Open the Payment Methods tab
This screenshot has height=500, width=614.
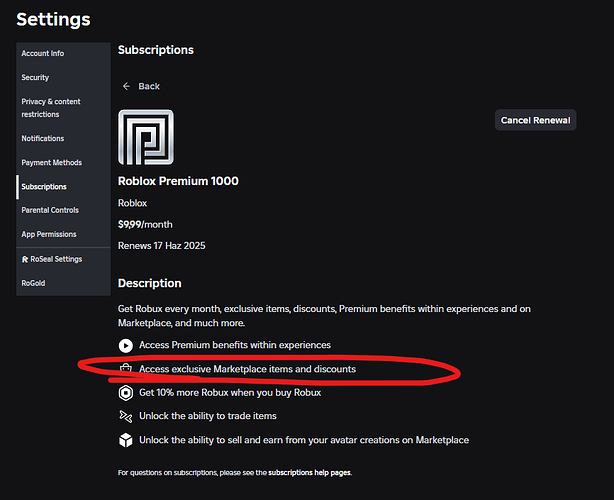[51, 163]
